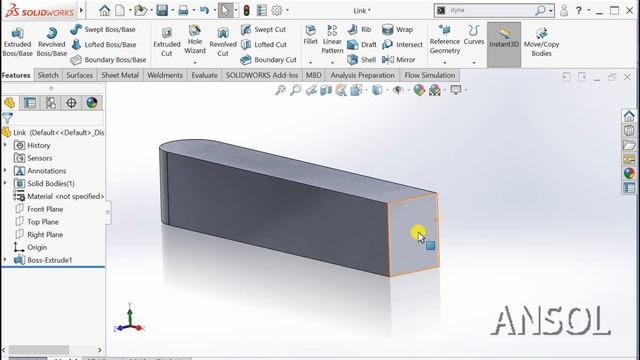Choose the Lofted Cut tool
This screenshot has width=640, height=360.
[263, 44]
